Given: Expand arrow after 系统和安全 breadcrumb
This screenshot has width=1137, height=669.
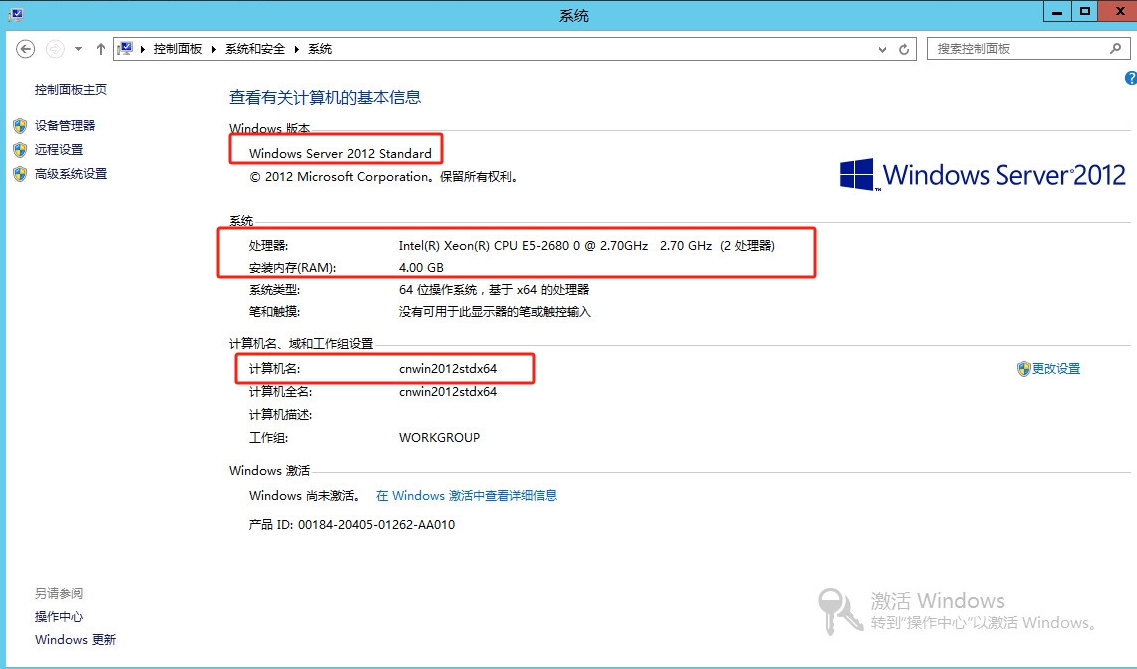Looking at the screenshot, I should 297,49.
